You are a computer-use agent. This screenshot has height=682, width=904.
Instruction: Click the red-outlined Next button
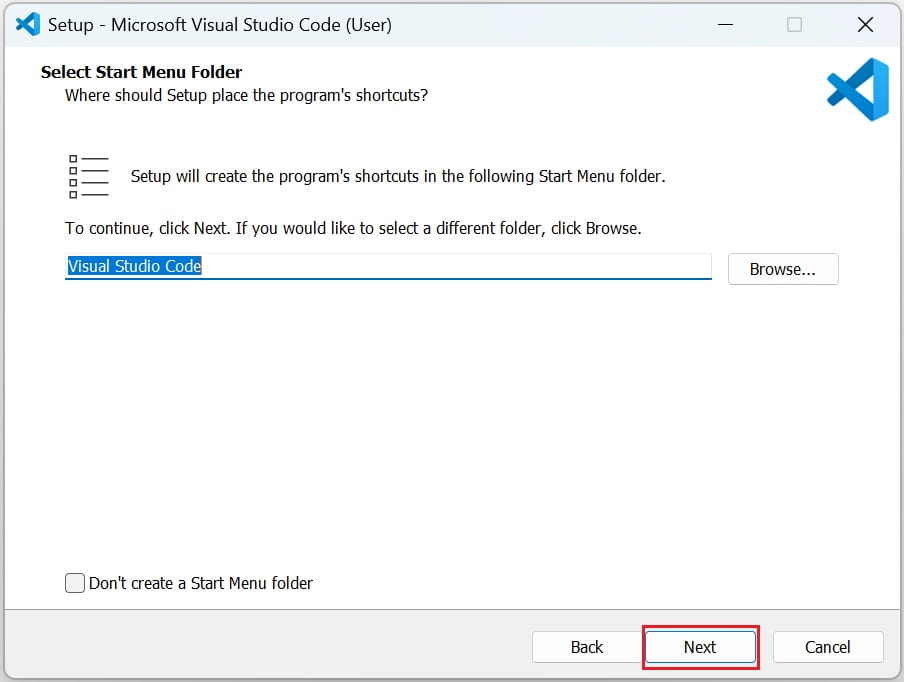[700, 647]
